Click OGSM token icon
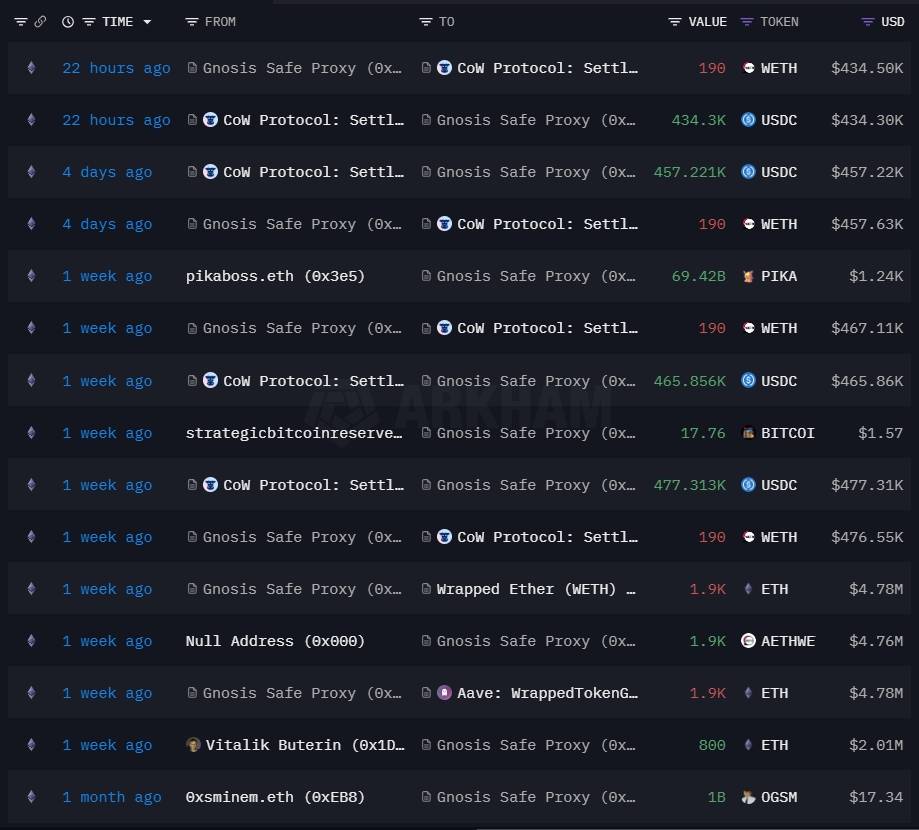Image resolution: width=919 pixels, height=830 pixels. (748, 797)
